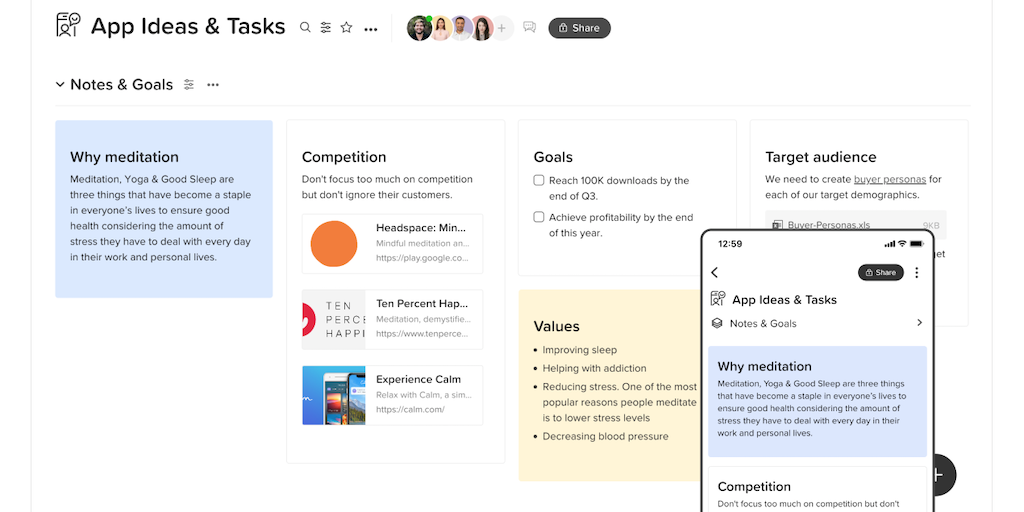This screenshot has width=1024, height=512.
Task: Open filter settings icon next to title
Action: 326,28
